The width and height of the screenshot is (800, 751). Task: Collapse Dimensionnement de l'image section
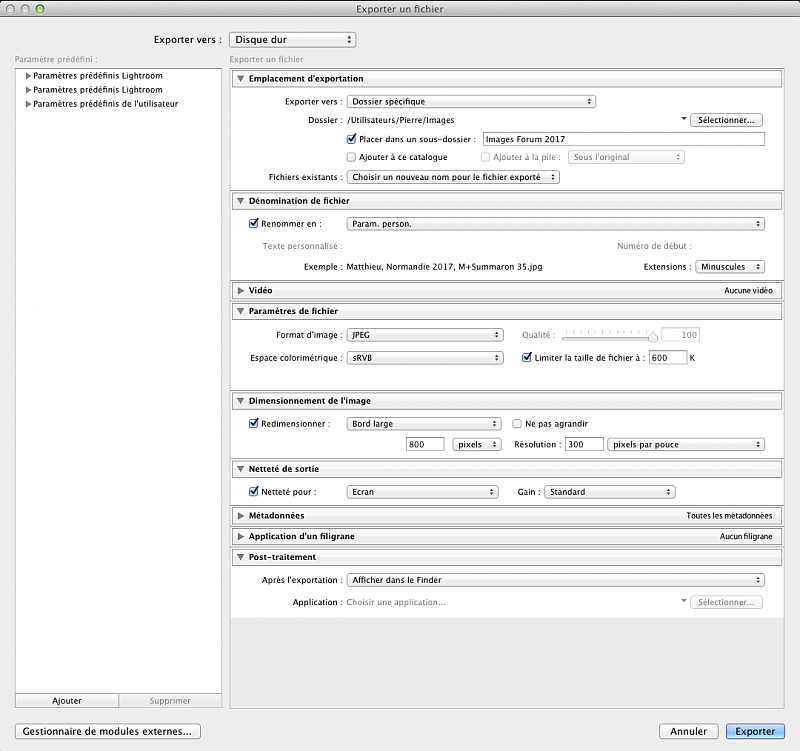pyautogui.click(x=241, y=401)
